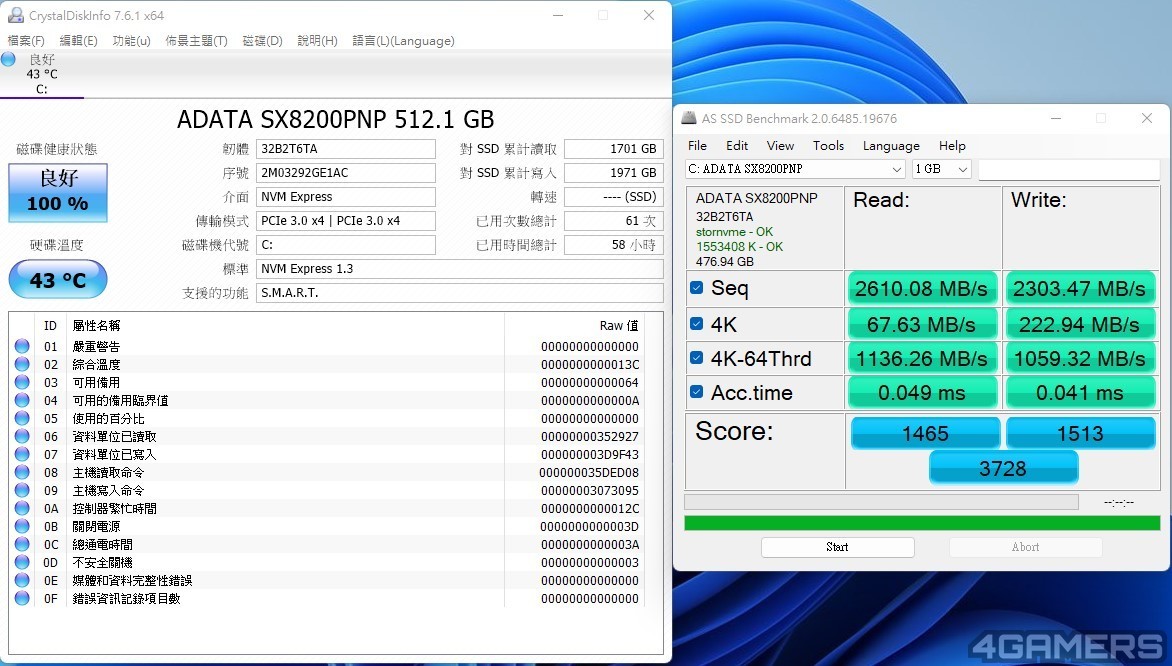Click status icon for attribute 07 資料單位已寫入

22,454
